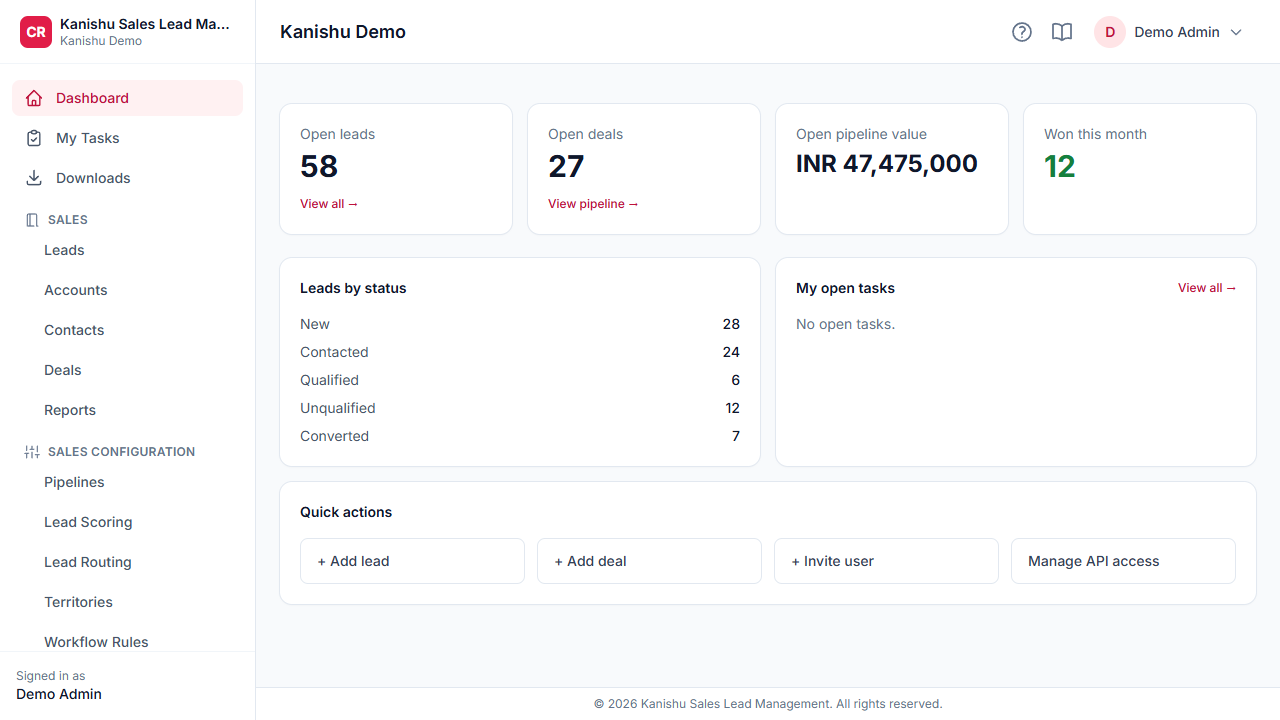Click the Open deals count 27
This screenshot has height=720, width=1280.
566,166
